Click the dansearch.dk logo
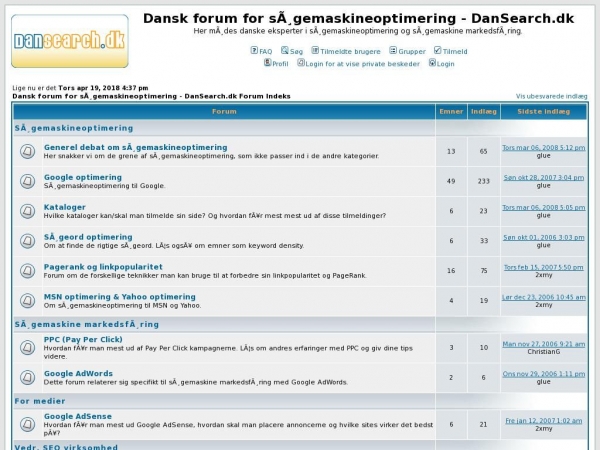Viewport: 600px width, 450px height. click(x=70, y=41)
